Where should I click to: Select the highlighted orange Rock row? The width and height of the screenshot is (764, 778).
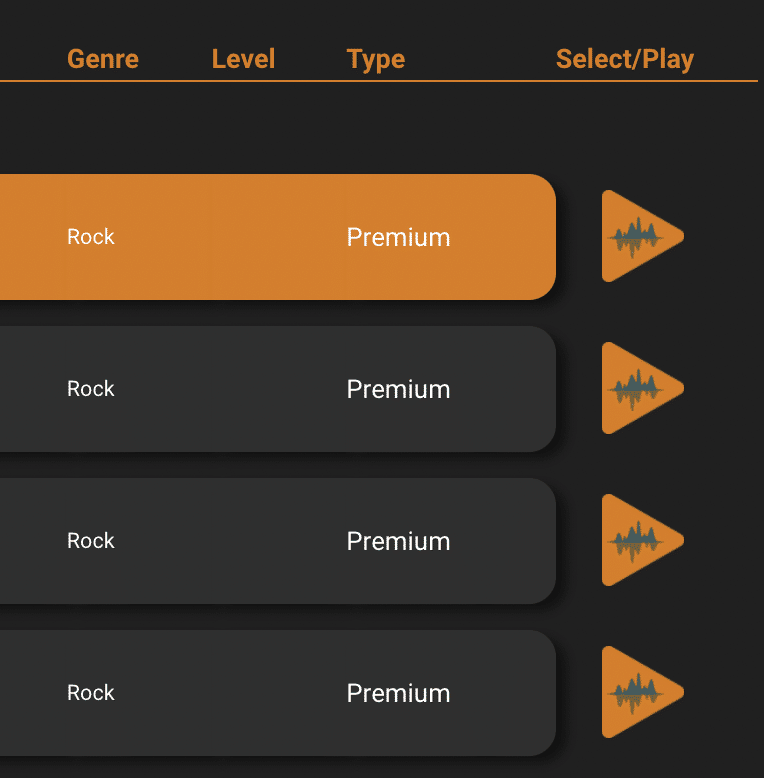pos(278,237)
